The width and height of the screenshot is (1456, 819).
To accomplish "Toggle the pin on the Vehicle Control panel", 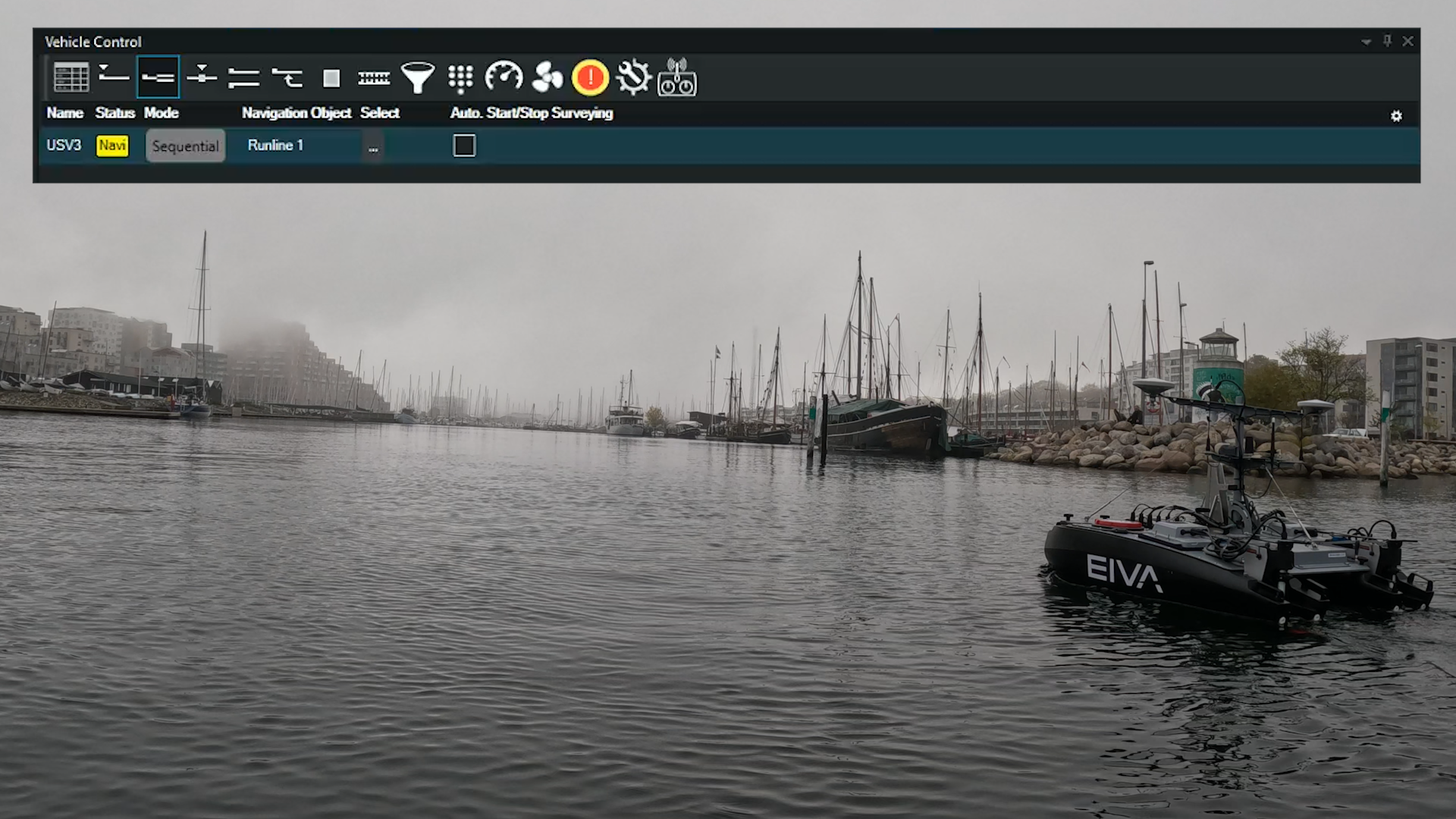I will (1386, 41).
